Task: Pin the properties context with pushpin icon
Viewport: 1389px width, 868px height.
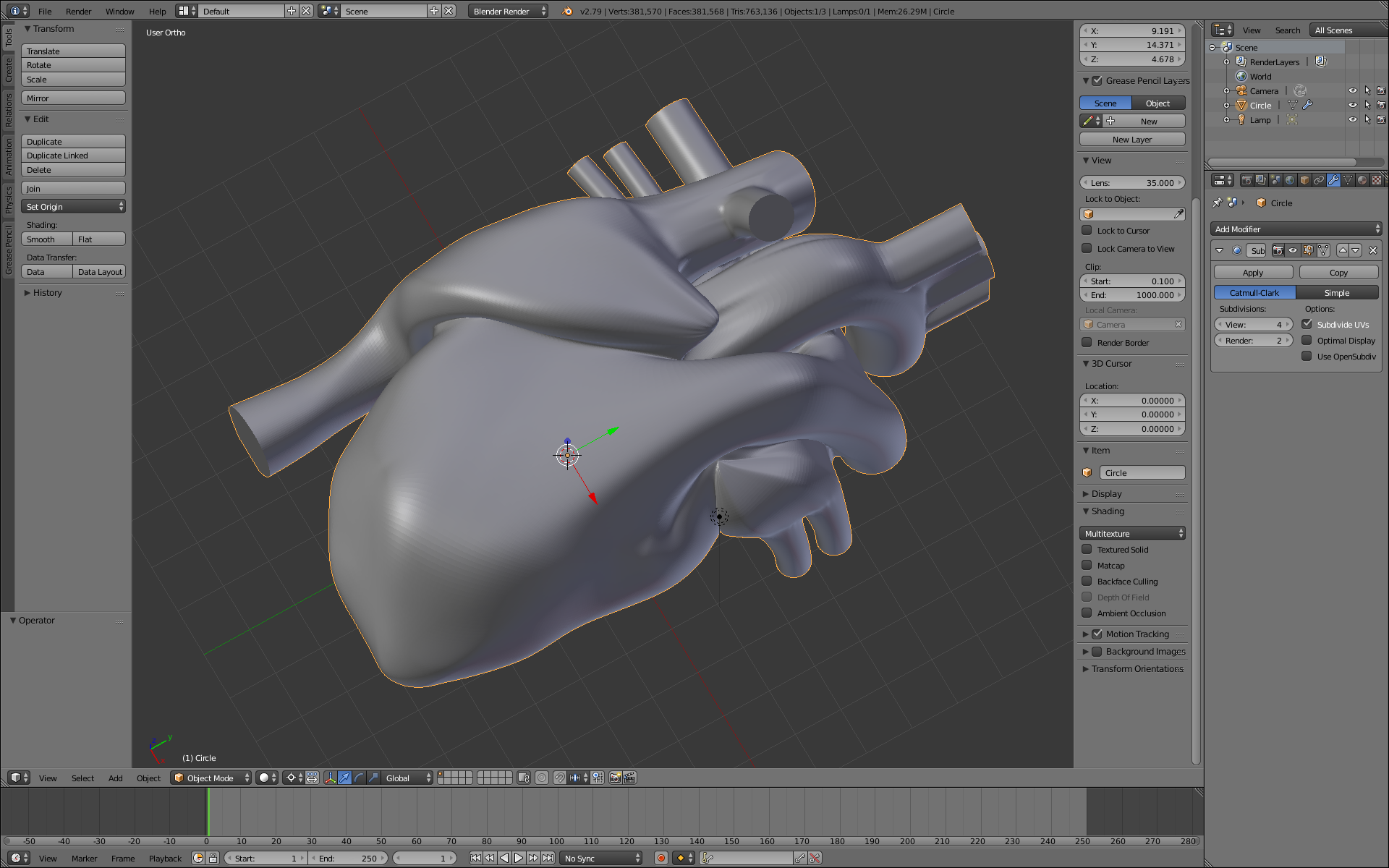Action: click(x=1217, y=203)
